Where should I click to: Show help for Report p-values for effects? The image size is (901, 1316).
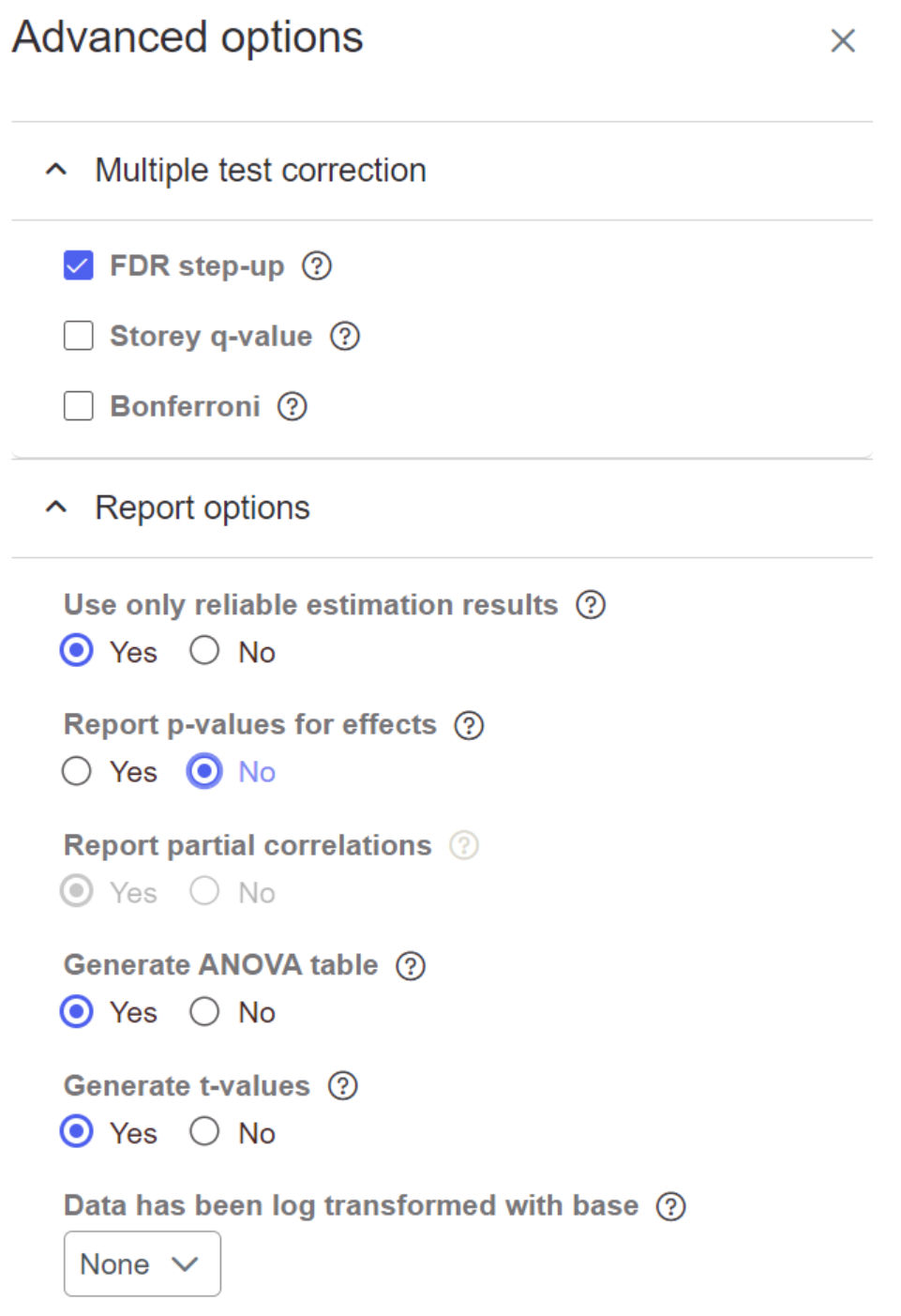(469, 725)
